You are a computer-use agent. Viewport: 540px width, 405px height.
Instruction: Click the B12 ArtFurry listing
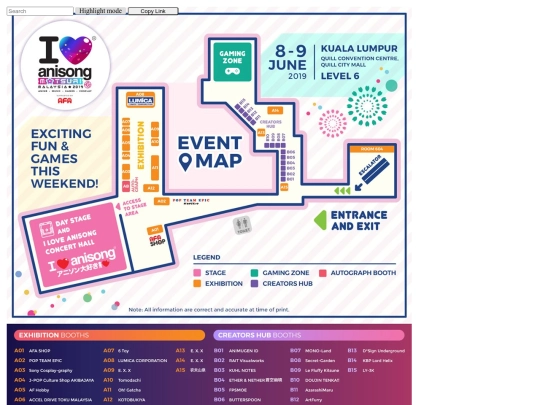(x=306, y=400)
